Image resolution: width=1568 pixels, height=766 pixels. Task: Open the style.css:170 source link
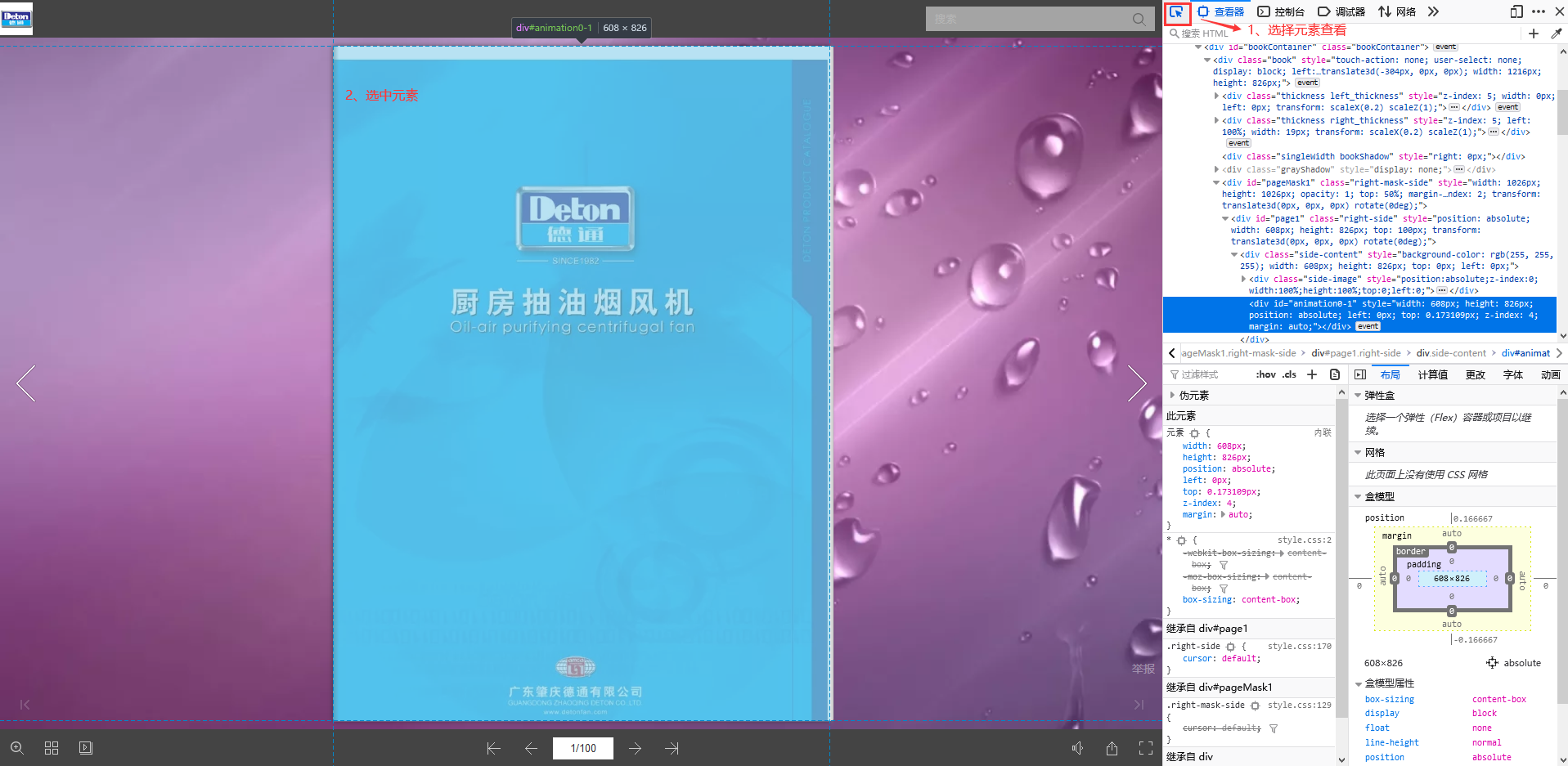1299,646
